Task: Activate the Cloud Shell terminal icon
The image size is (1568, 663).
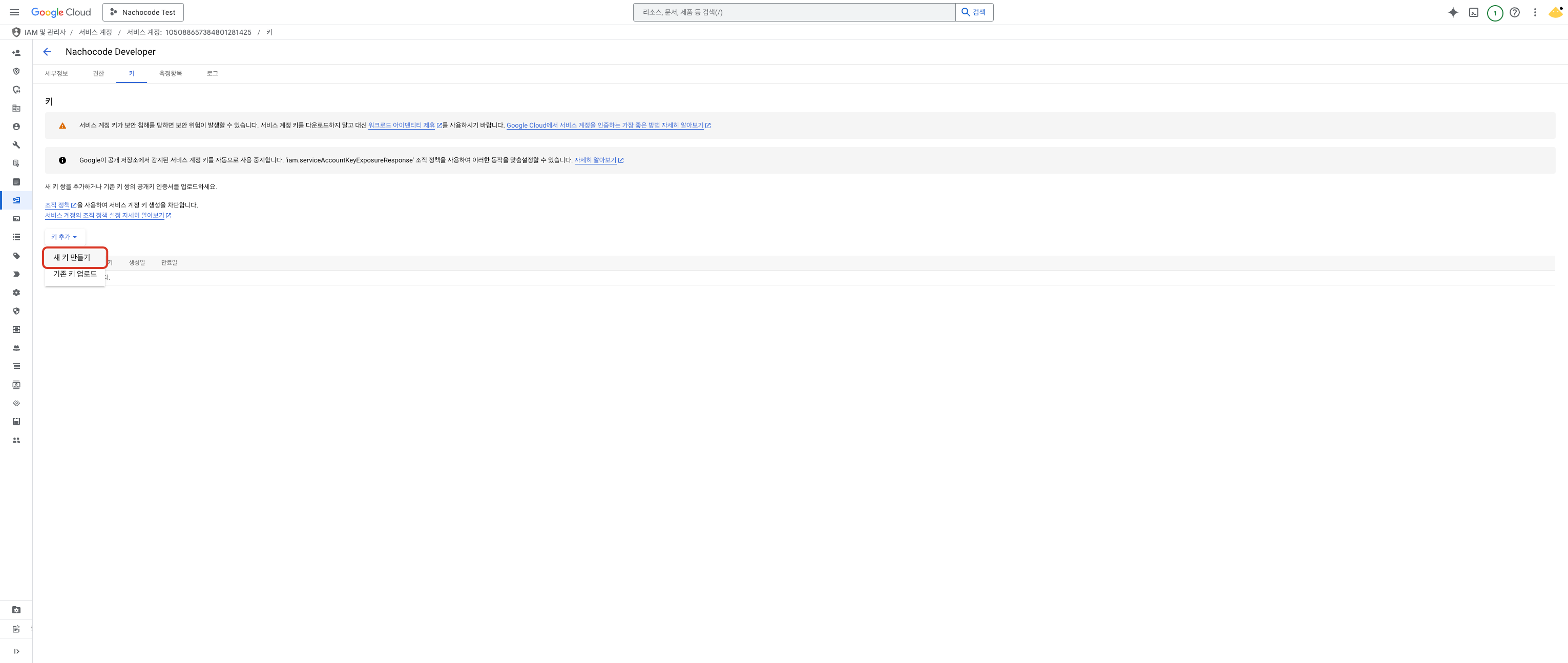Action: 1474,12
